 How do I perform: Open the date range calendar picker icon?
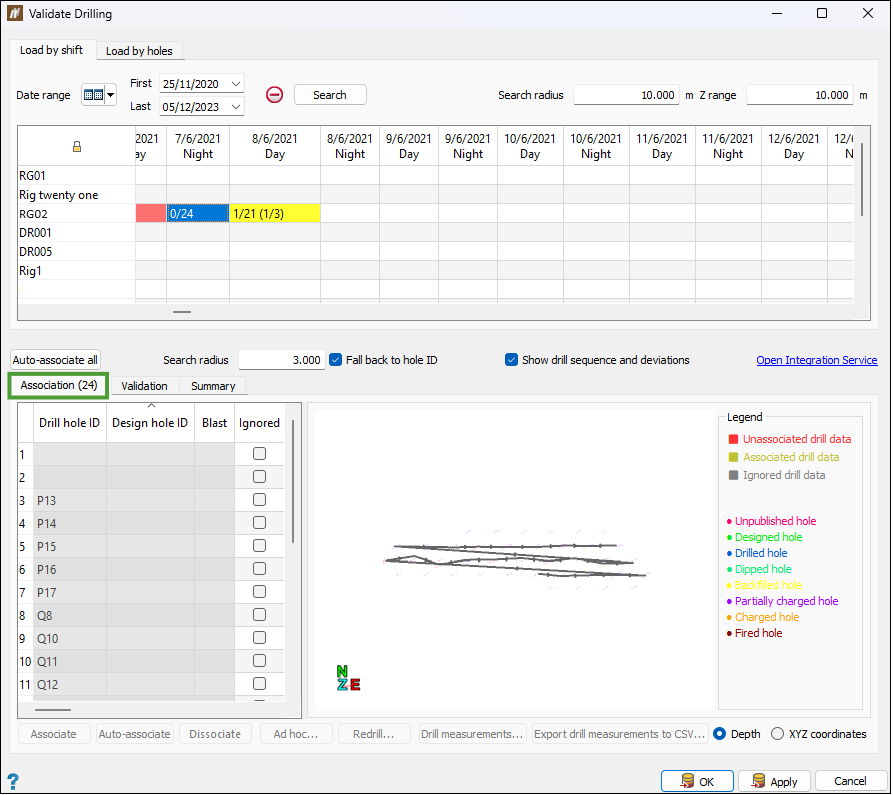pyautogui.click(x=93, y=95)
